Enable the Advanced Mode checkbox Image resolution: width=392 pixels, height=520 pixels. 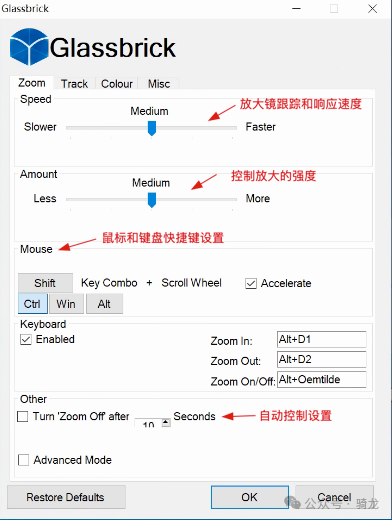(23, 460)
